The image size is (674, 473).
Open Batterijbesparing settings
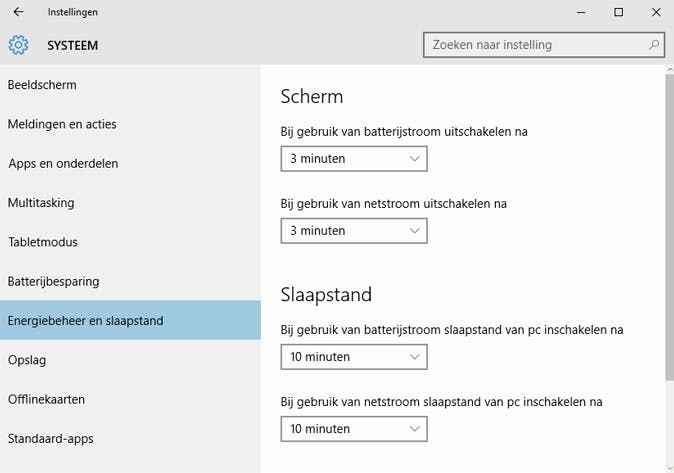[x=53, y=281]
